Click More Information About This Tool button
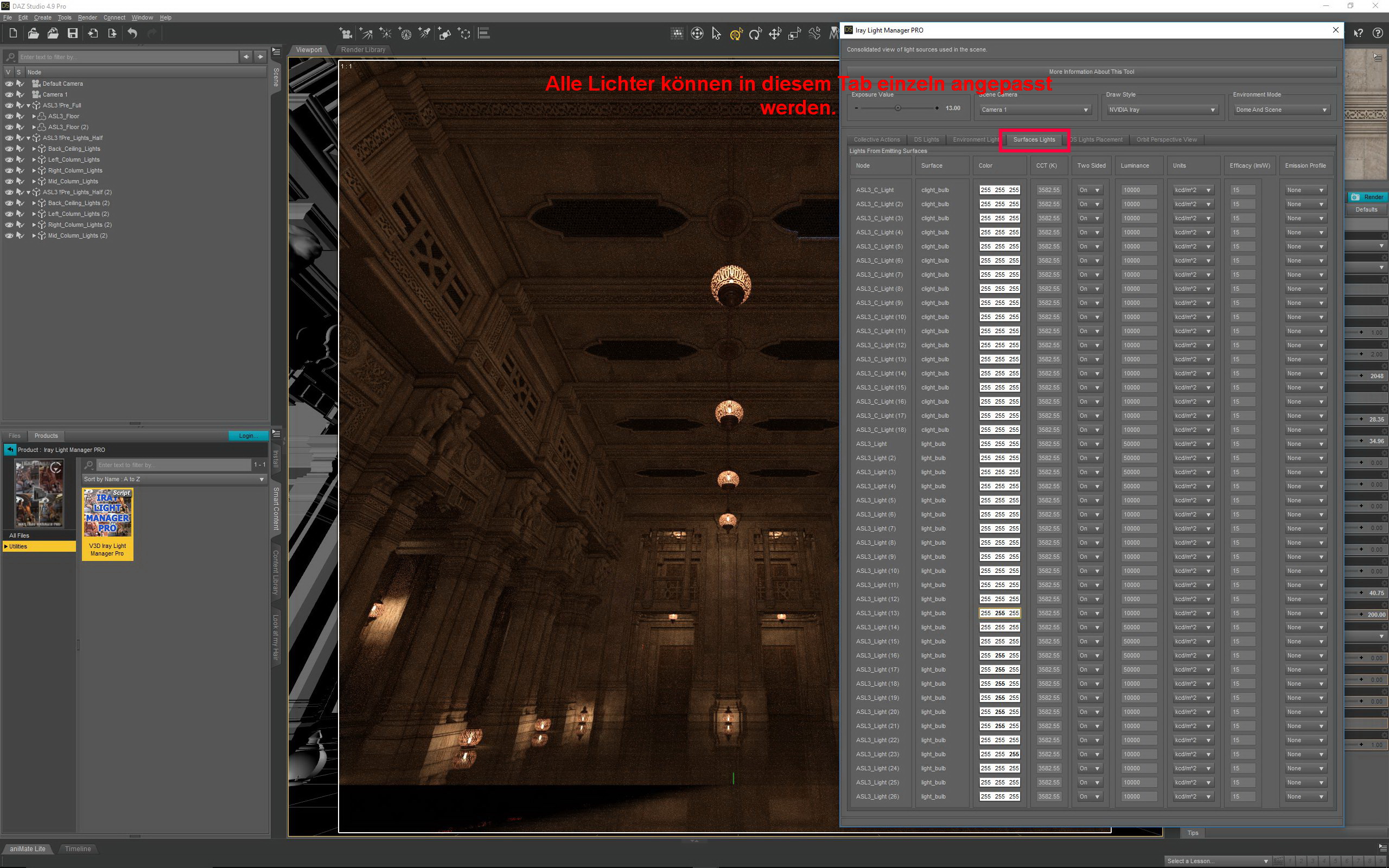Viewport: 1389px width, 868px height. 1091,72
